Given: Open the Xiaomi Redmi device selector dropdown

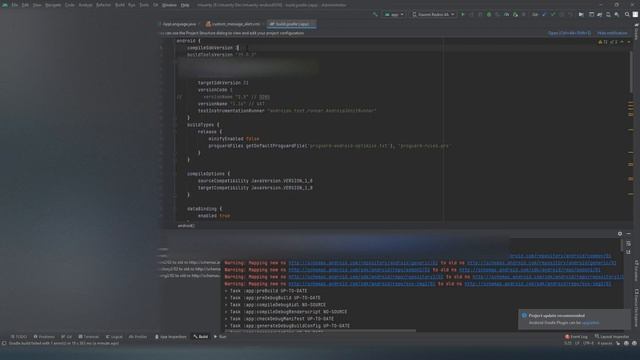Looking at the screenshot, I should pos(433,15).
